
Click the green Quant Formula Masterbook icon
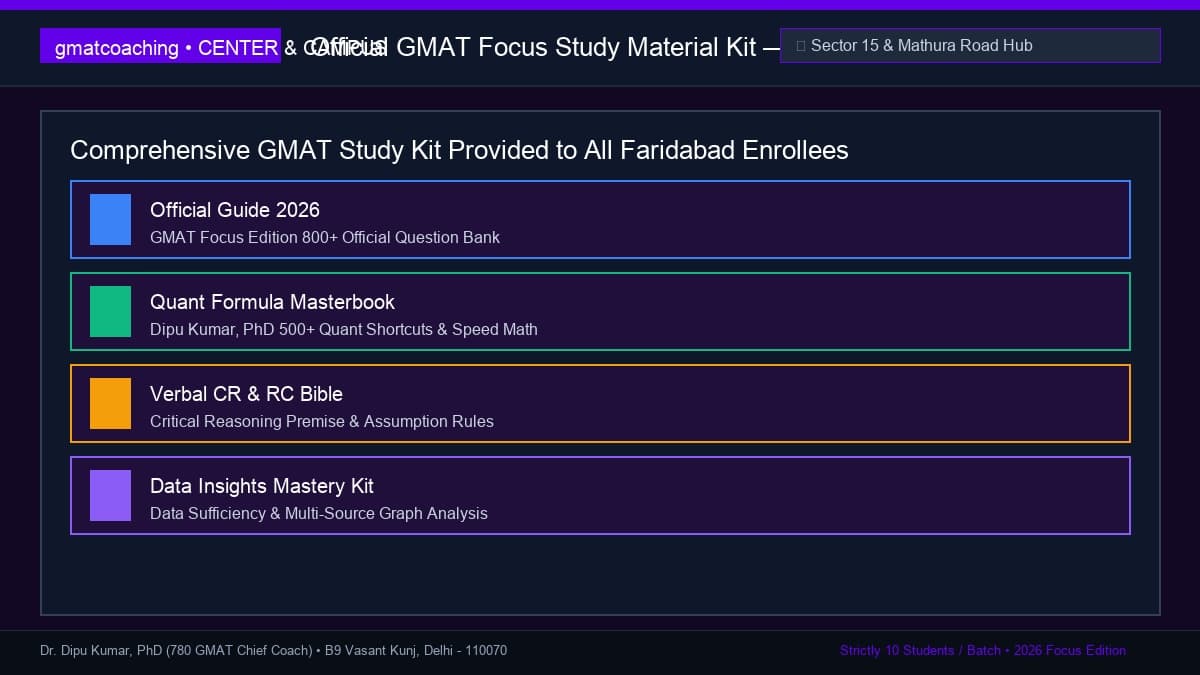tap(110, 311)
